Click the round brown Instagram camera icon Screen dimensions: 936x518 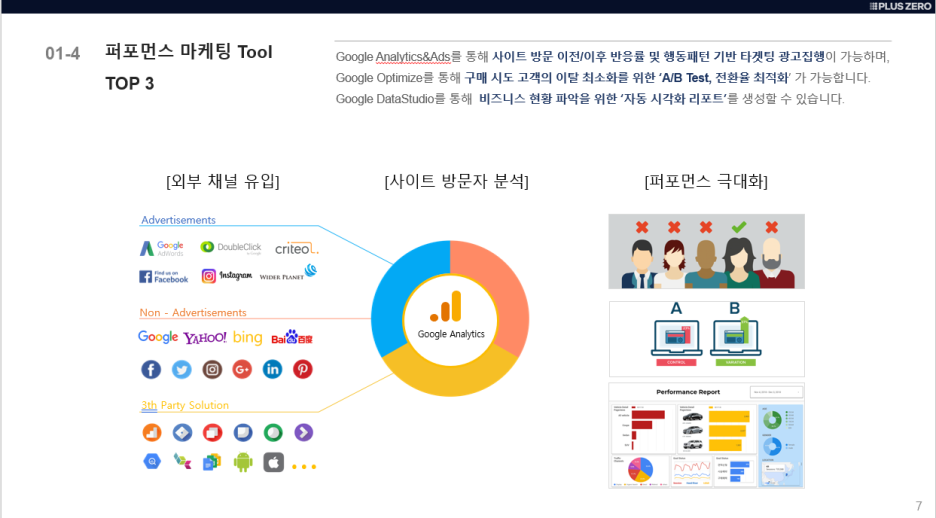pyautogui.click(x=212, y=369)
